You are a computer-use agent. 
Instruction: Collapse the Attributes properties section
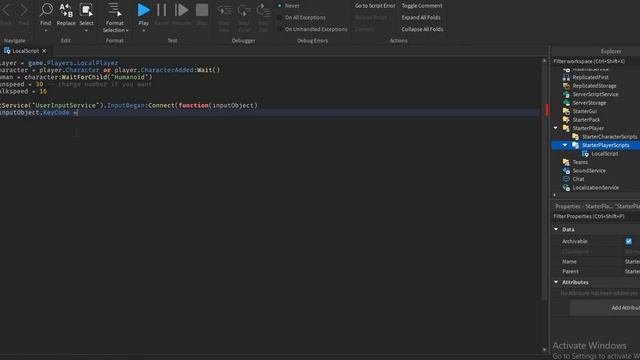click(x=556, y=282)
